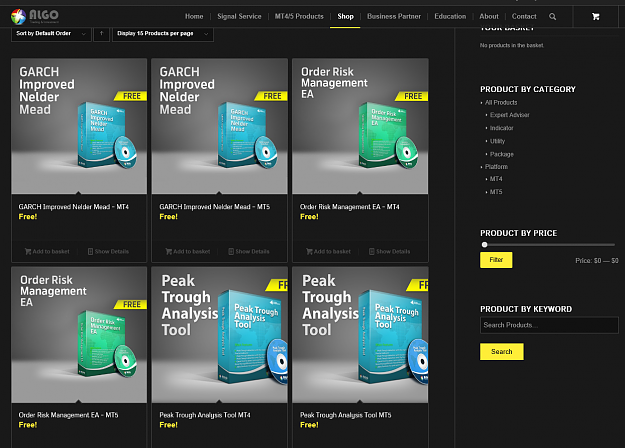Click 'Peak Trough Analysis Tool MT4' title
Image resolution: width=625 pixels, height=448 pixels.
click(x=205, y=415)
